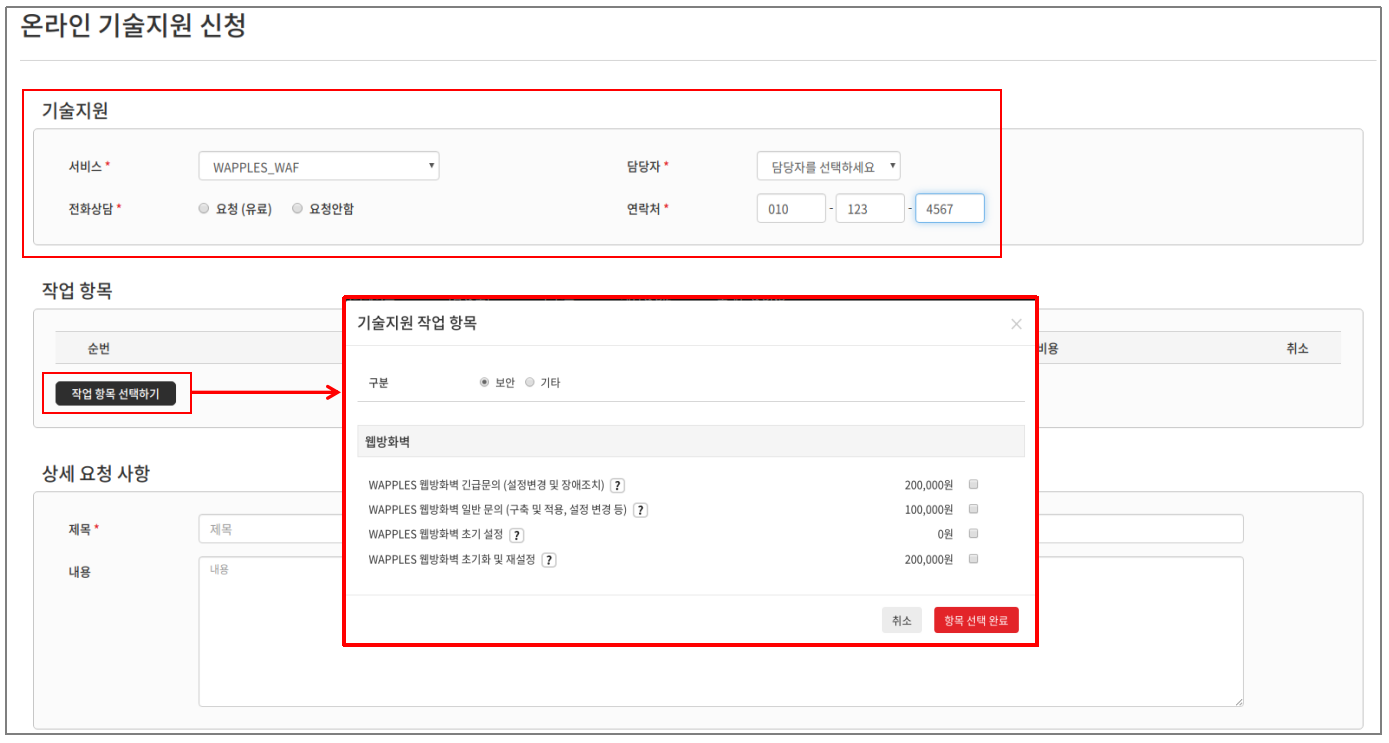
Task: Open help icon for WAPPLES 웹방화벽 긴급문의
Action: point(617,485)
